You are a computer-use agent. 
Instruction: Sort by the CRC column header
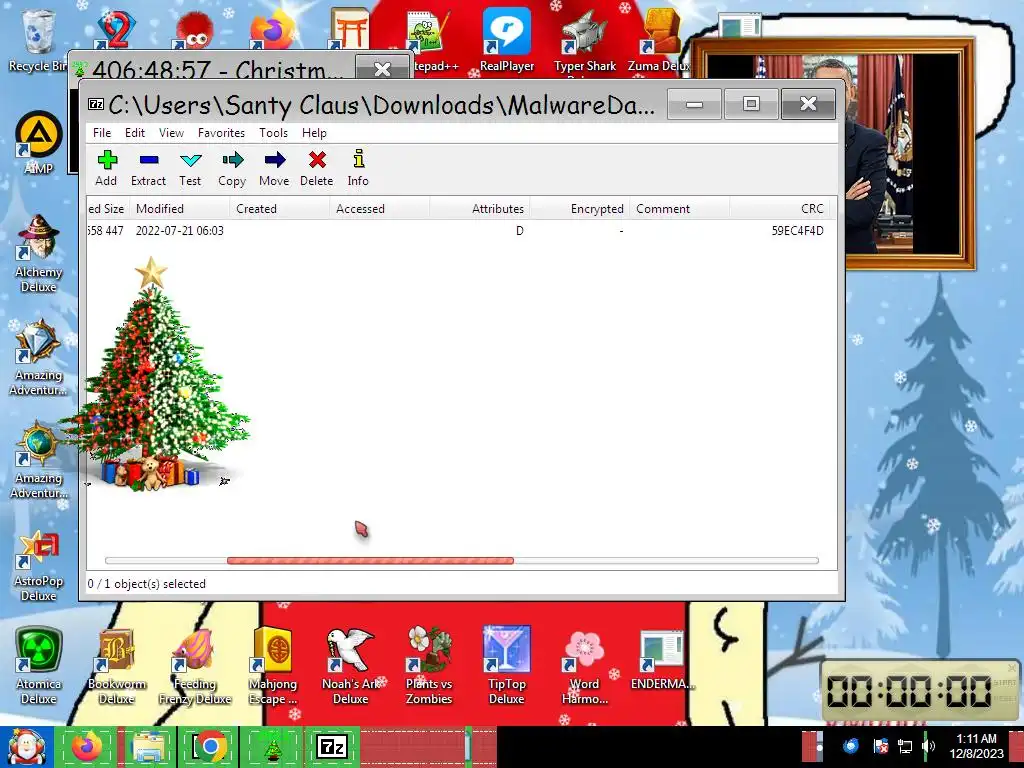click(x=779, y=209)
